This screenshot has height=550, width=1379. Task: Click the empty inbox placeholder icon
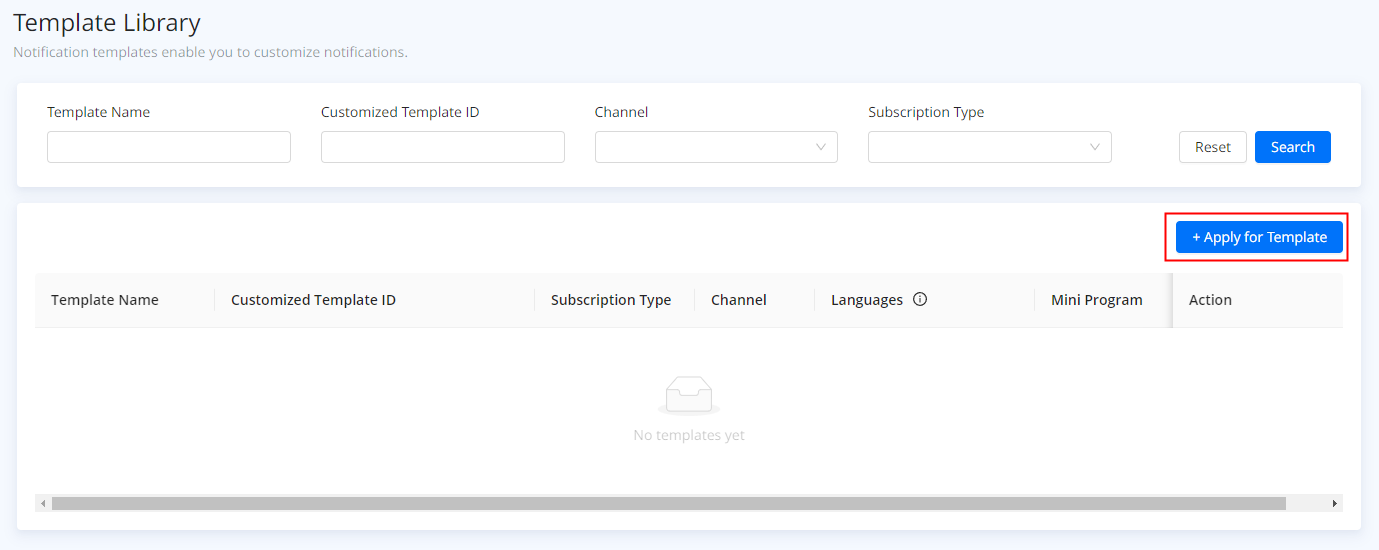(x=689, y=396)
